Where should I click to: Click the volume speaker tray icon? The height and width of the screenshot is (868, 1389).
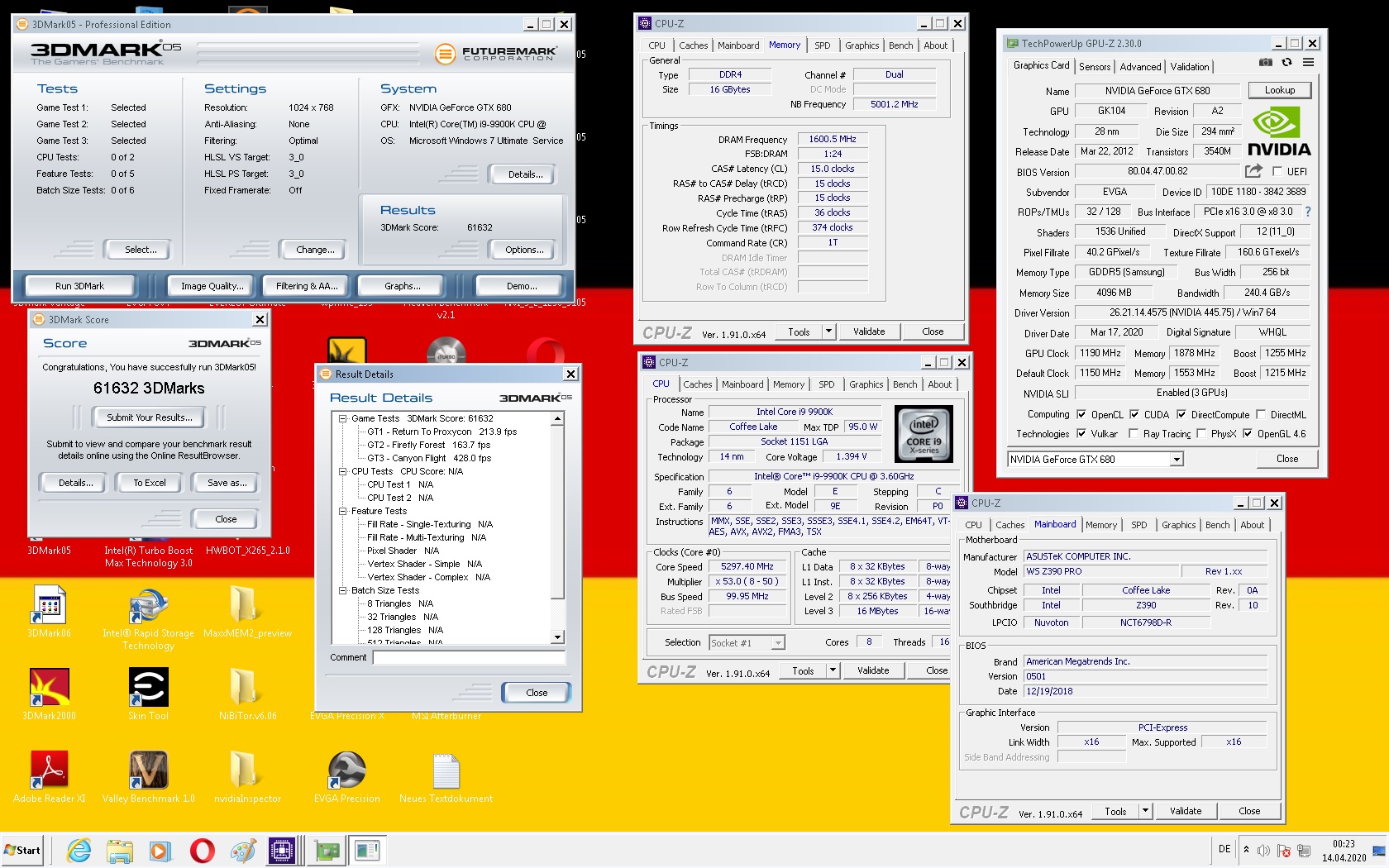[x=1263, y=850]
